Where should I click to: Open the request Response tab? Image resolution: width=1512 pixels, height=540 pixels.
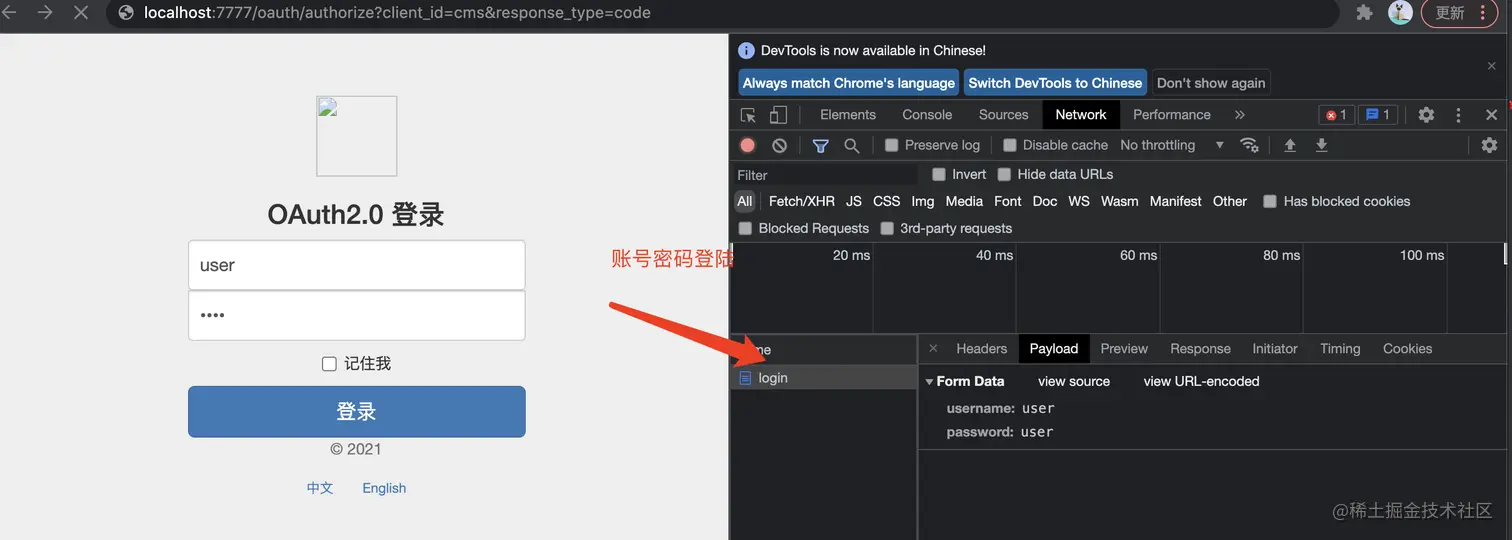1201,349
